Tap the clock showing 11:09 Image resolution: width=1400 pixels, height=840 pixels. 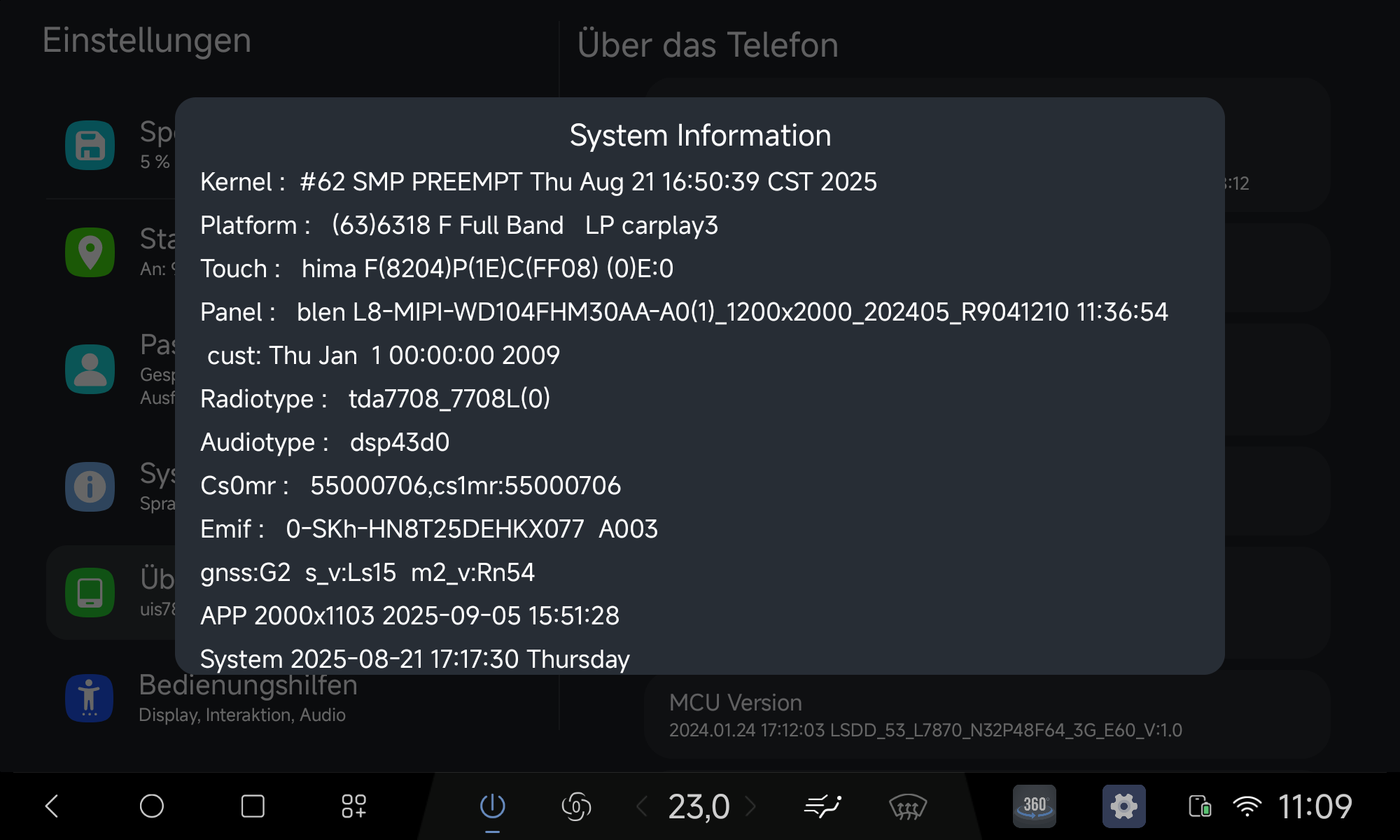pos(1315,806)
